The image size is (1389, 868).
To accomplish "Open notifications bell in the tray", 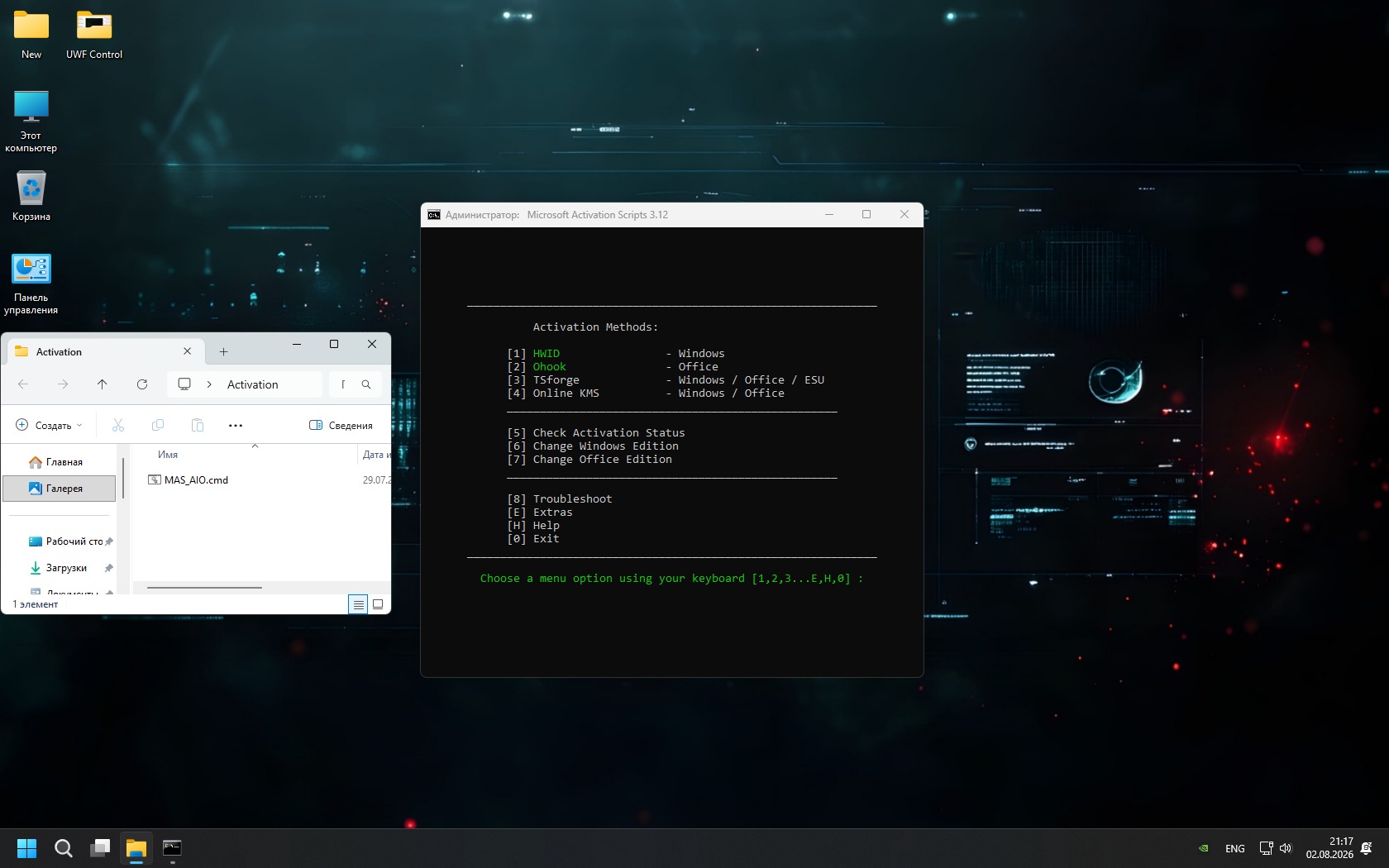I will coord(1368,848).
